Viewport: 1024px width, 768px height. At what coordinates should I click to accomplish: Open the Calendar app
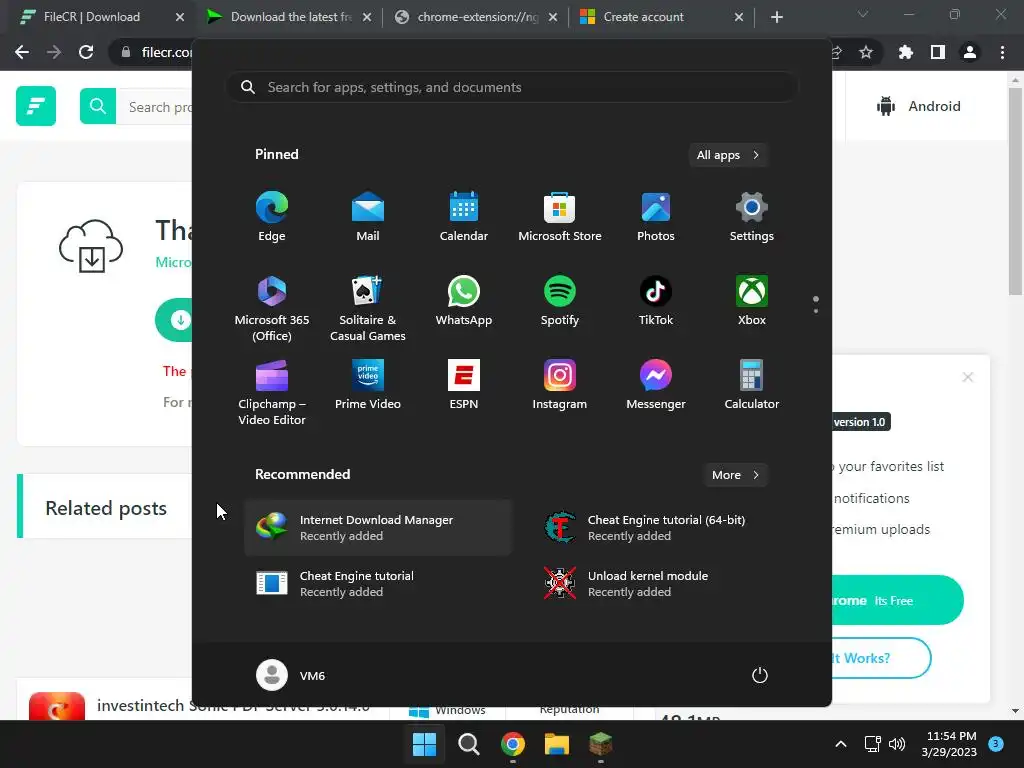pos(464,217)
